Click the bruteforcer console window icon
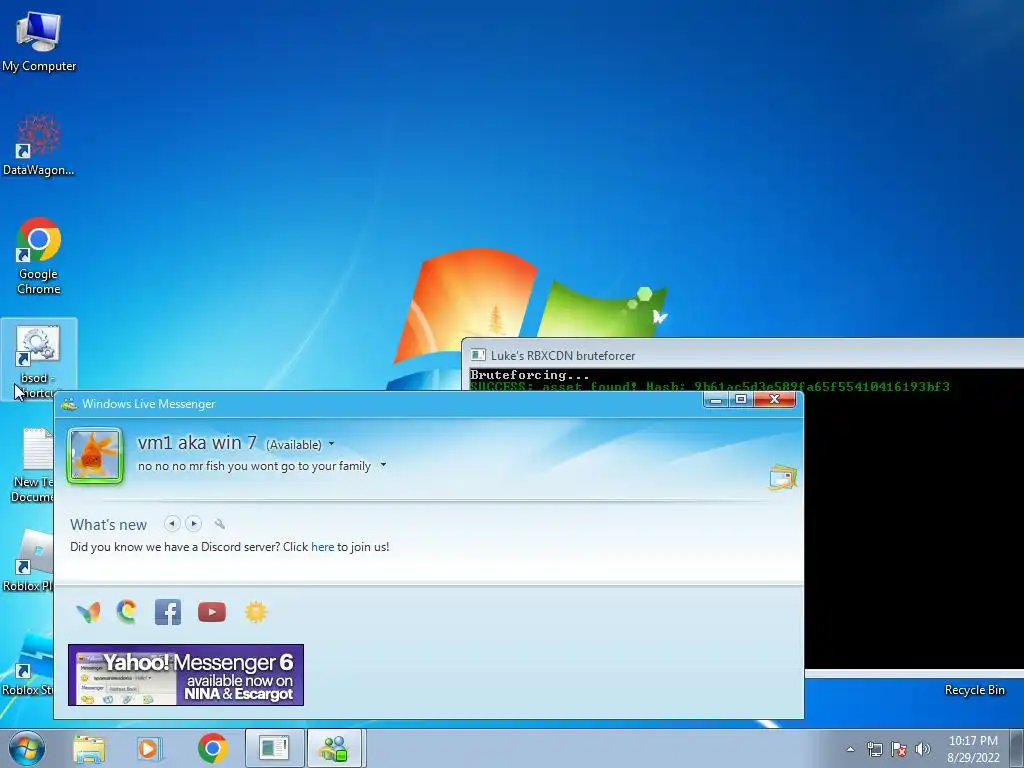The width and height of the screenshot is (1024, 768). click(478, 355)
